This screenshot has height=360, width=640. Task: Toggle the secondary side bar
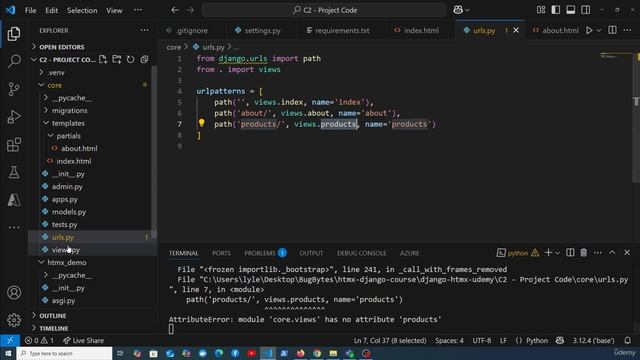click(x=586, y=10)
